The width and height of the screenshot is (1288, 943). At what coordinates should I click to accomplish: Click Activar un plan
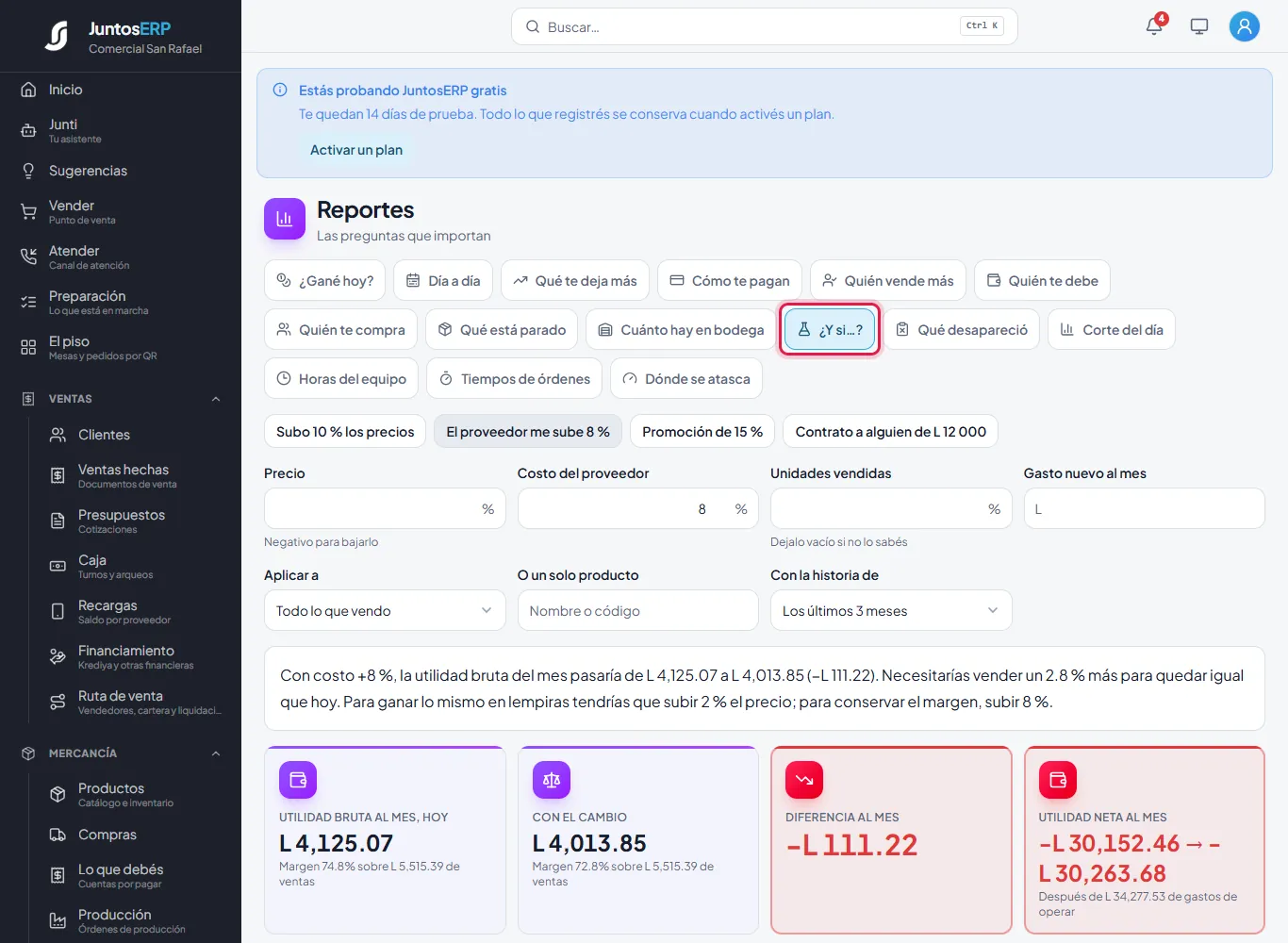click(x=356, y=150)
